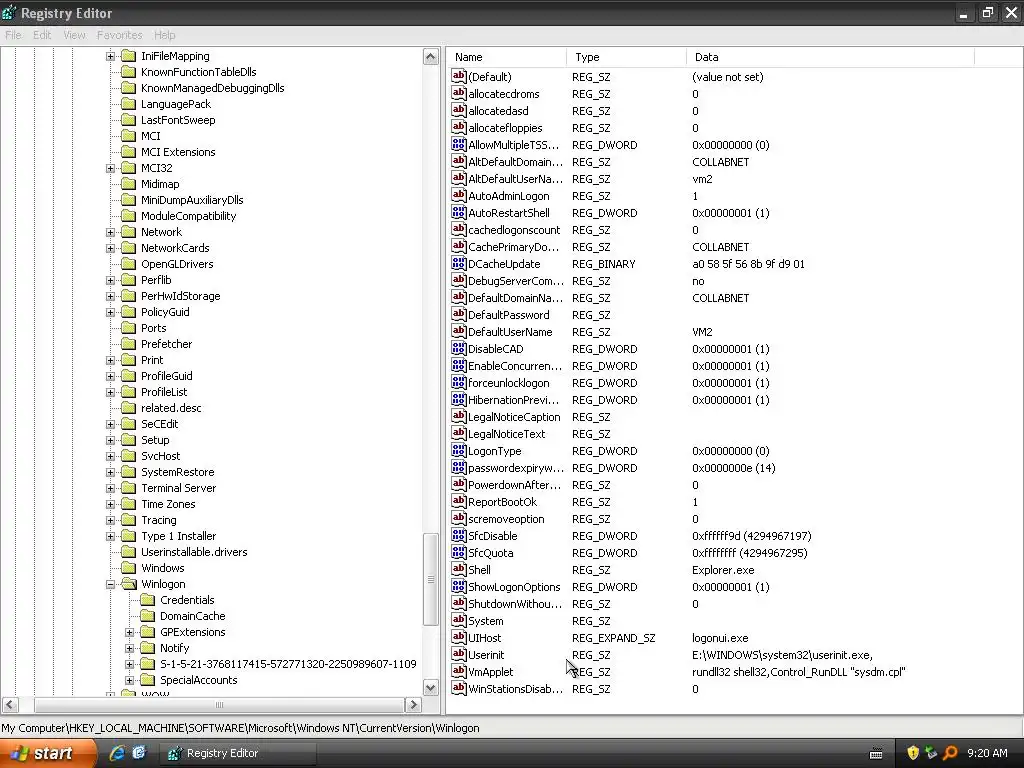Click the DefaultPassword string icon
This screenshot has height=768, width=1024.
(x=458, y=315)
